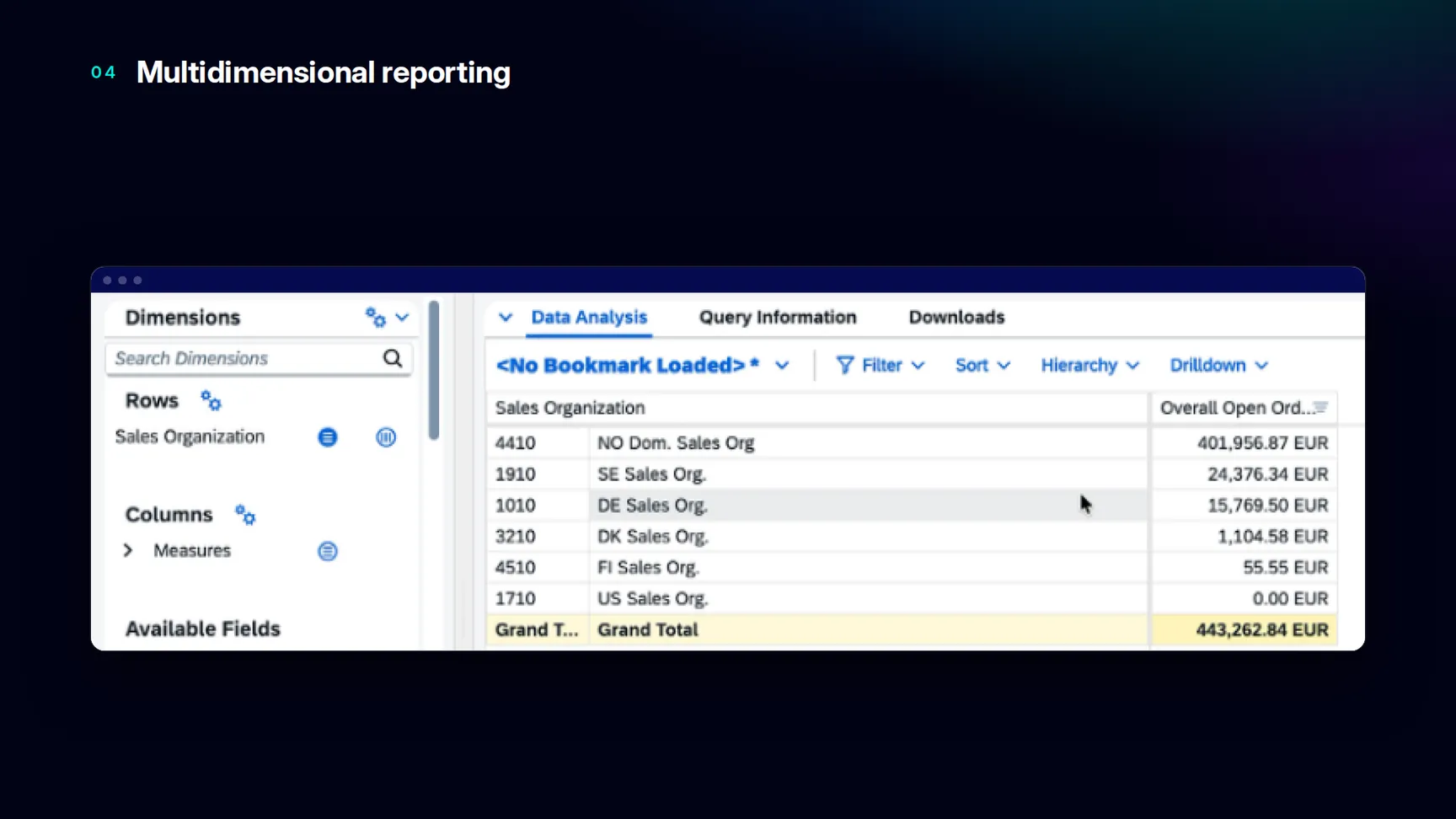Click the Dimensions panel vertical scrollbar

tap(434, 371)
